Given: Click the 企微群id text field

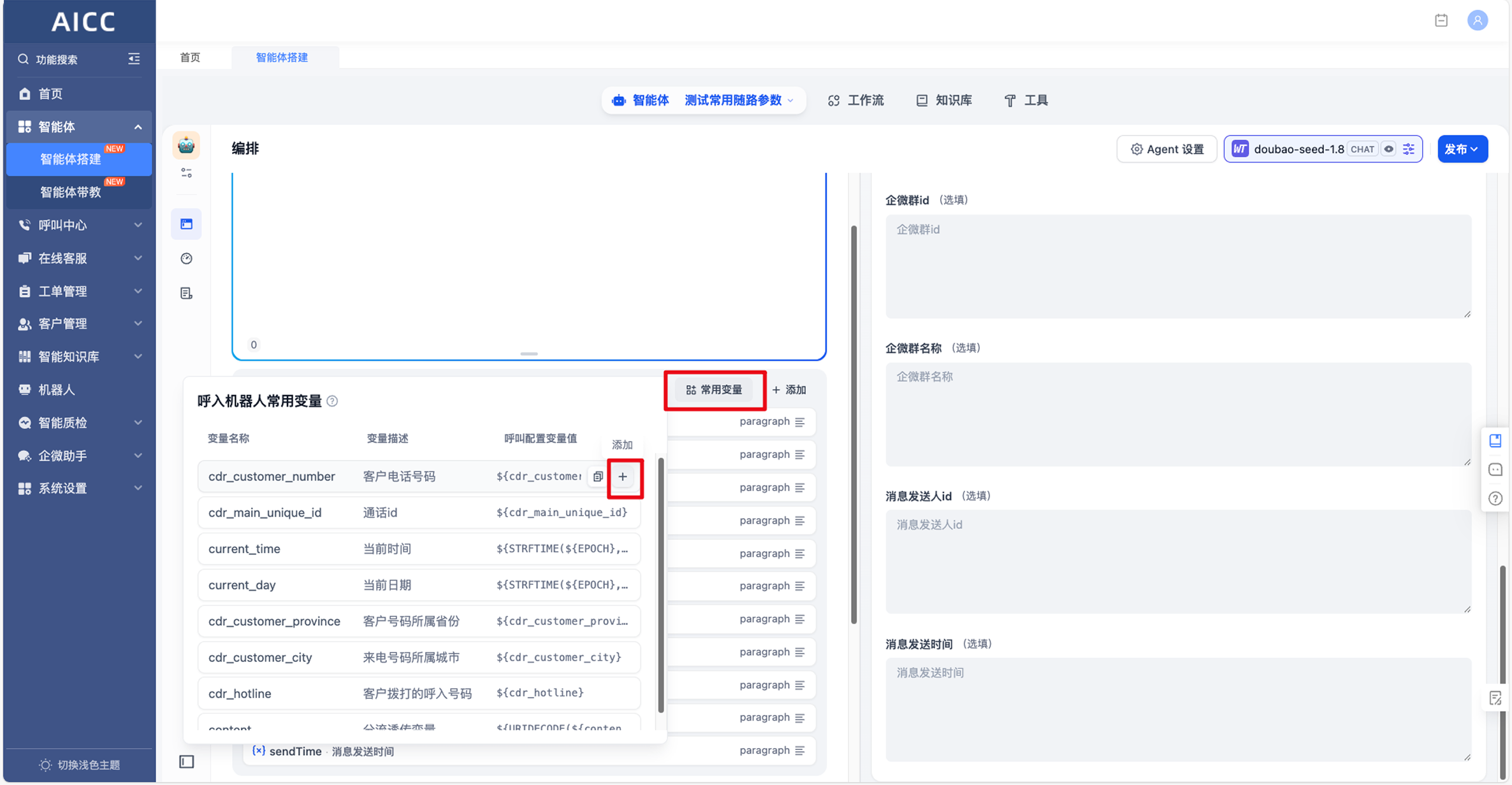Looking at the screenshot, I should tap(1177, 266).
